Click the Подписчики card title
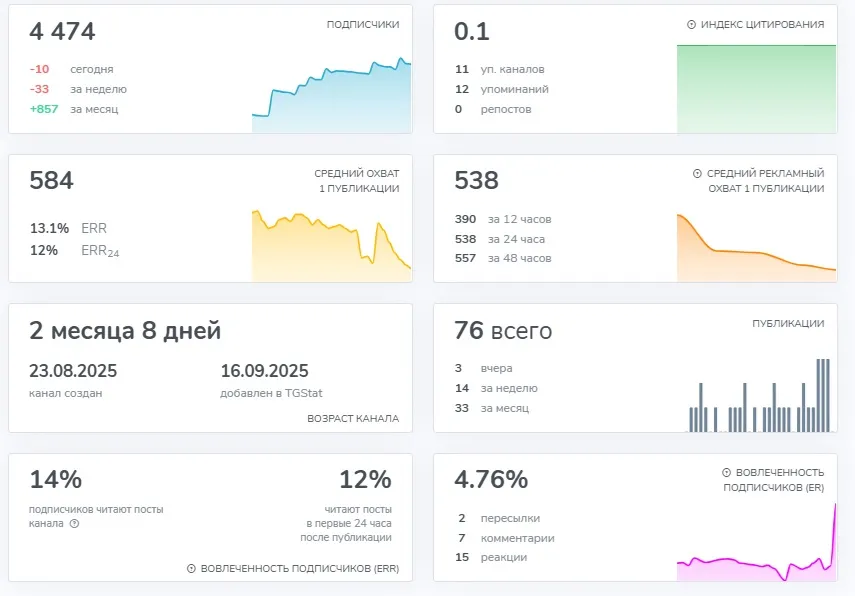The height and width of the screenshot is (596, 855). [363, 25]
